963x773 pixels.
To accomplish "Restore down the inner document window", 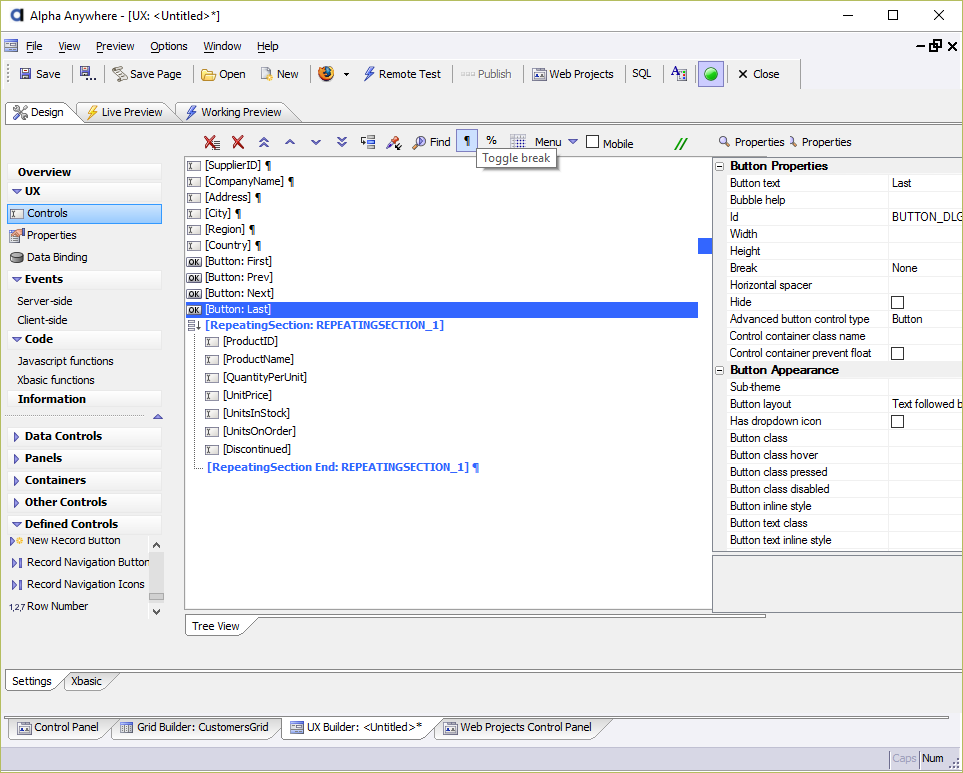I will [935, 46].
